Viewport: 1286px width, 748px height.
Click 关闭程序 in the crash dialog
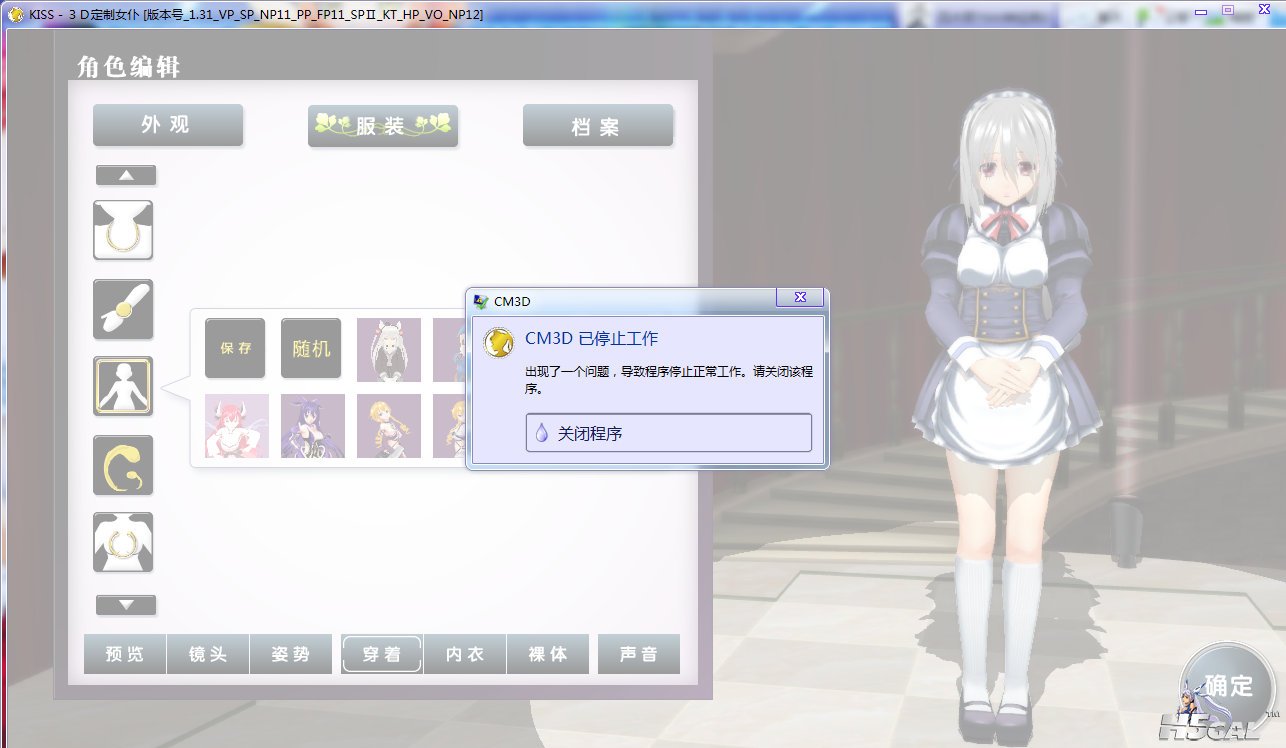pos(669,433)
